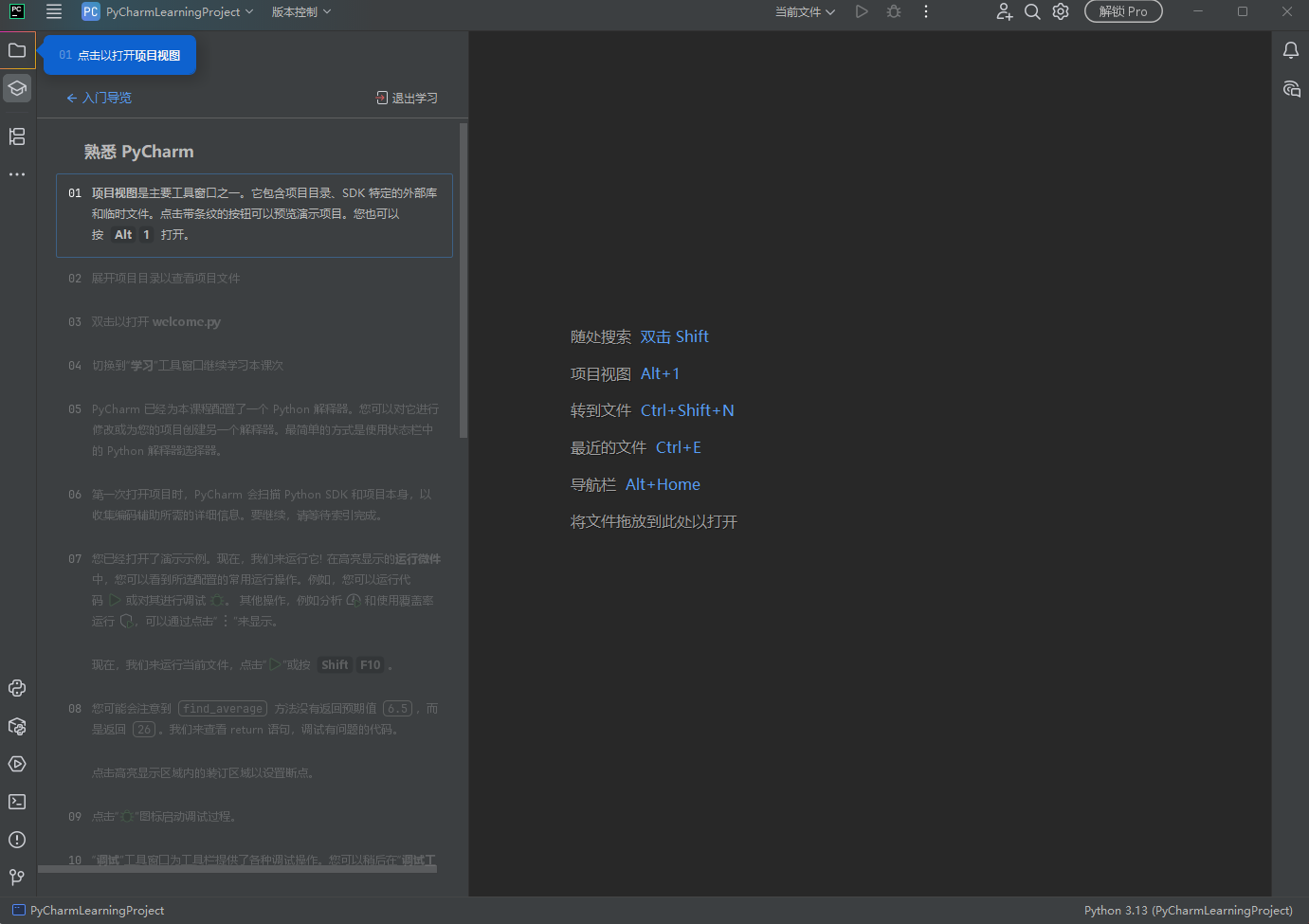Click the 将文件拖放到此处以打开 text
Viewport: 1309px width, 924px height.
click(x=654, y=521)
